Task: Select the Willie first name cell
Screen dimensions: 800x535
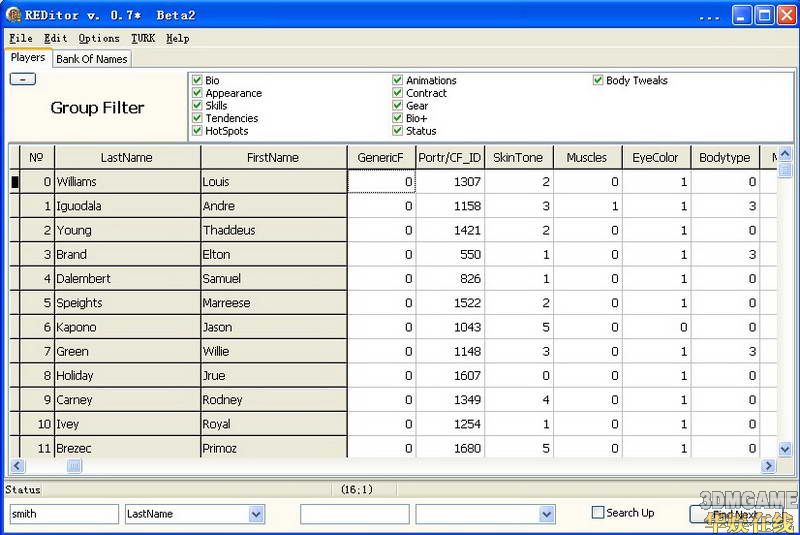Action: [274, 351]
